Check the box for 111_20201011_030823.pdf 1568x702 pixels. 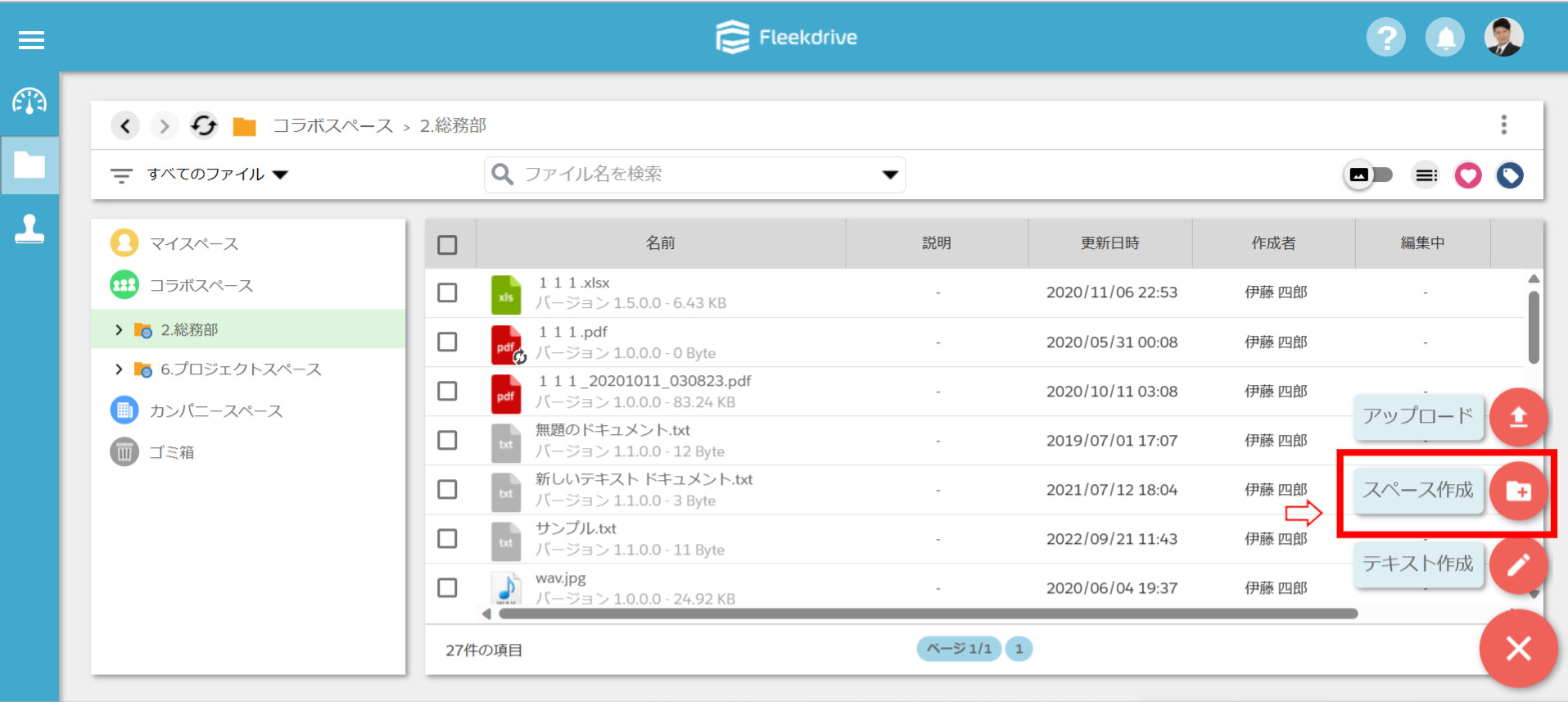click(447, 391)
